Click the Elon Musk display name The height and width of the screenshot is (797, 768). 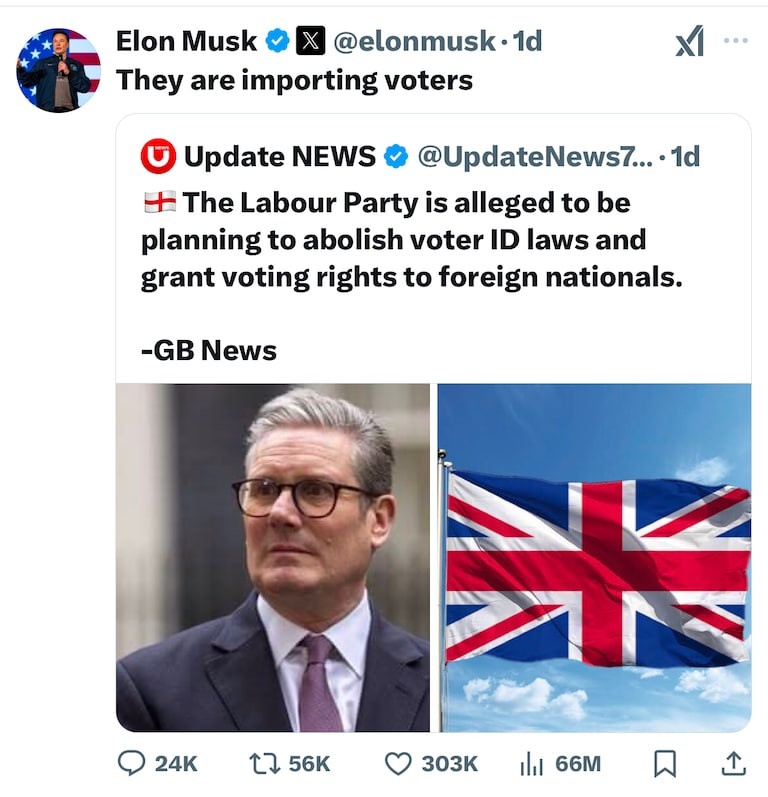coord(187,41)
